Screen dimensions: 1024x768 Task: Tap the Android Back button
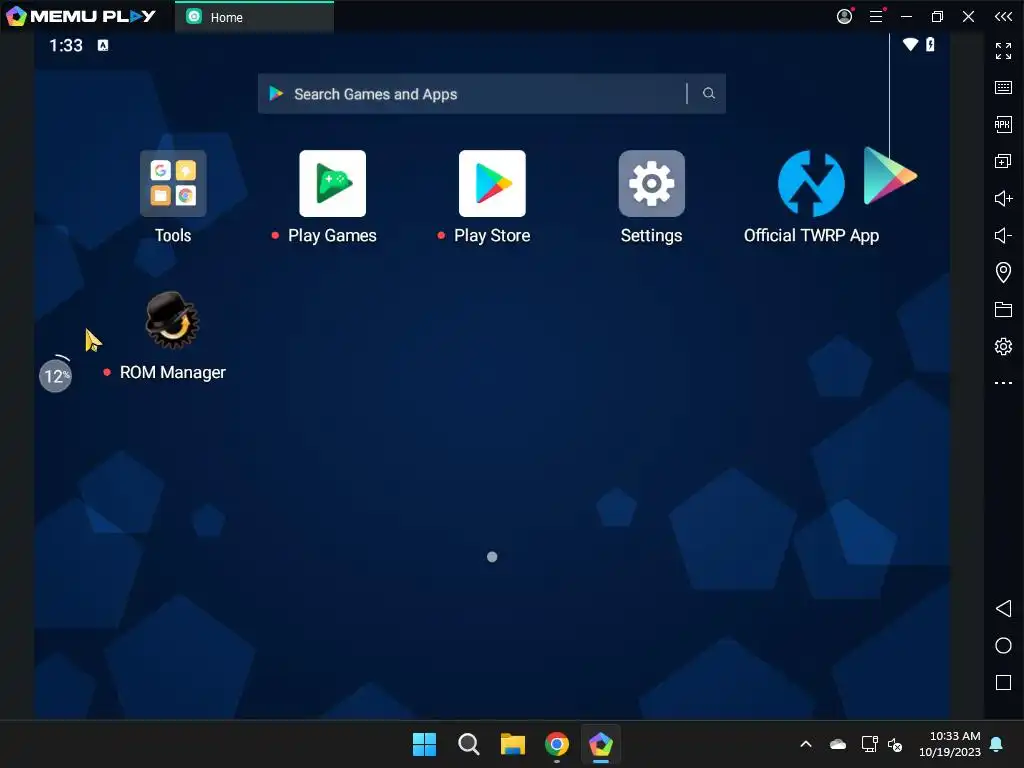(x=1003, y=609)
